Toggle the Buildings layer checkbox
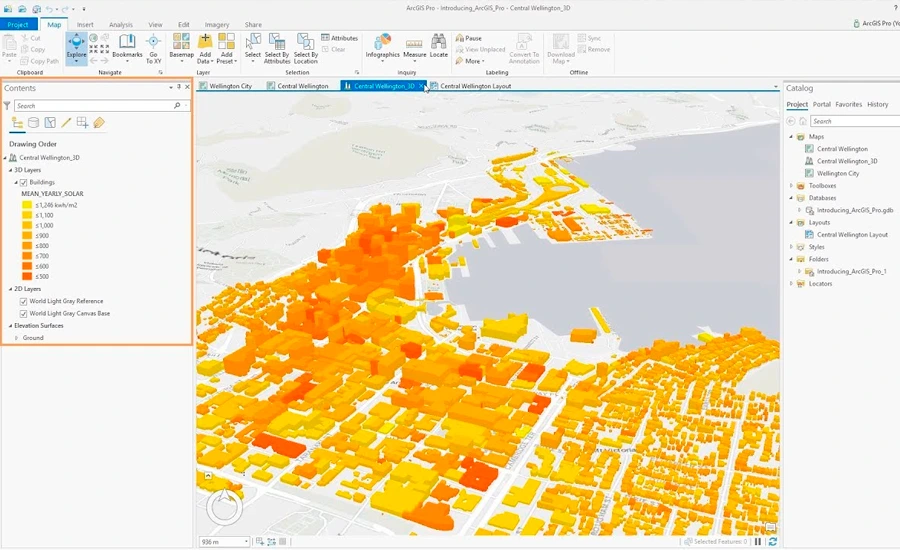Image resolution: width=900 pixels, height=550 pixels. tap(24, 183)
